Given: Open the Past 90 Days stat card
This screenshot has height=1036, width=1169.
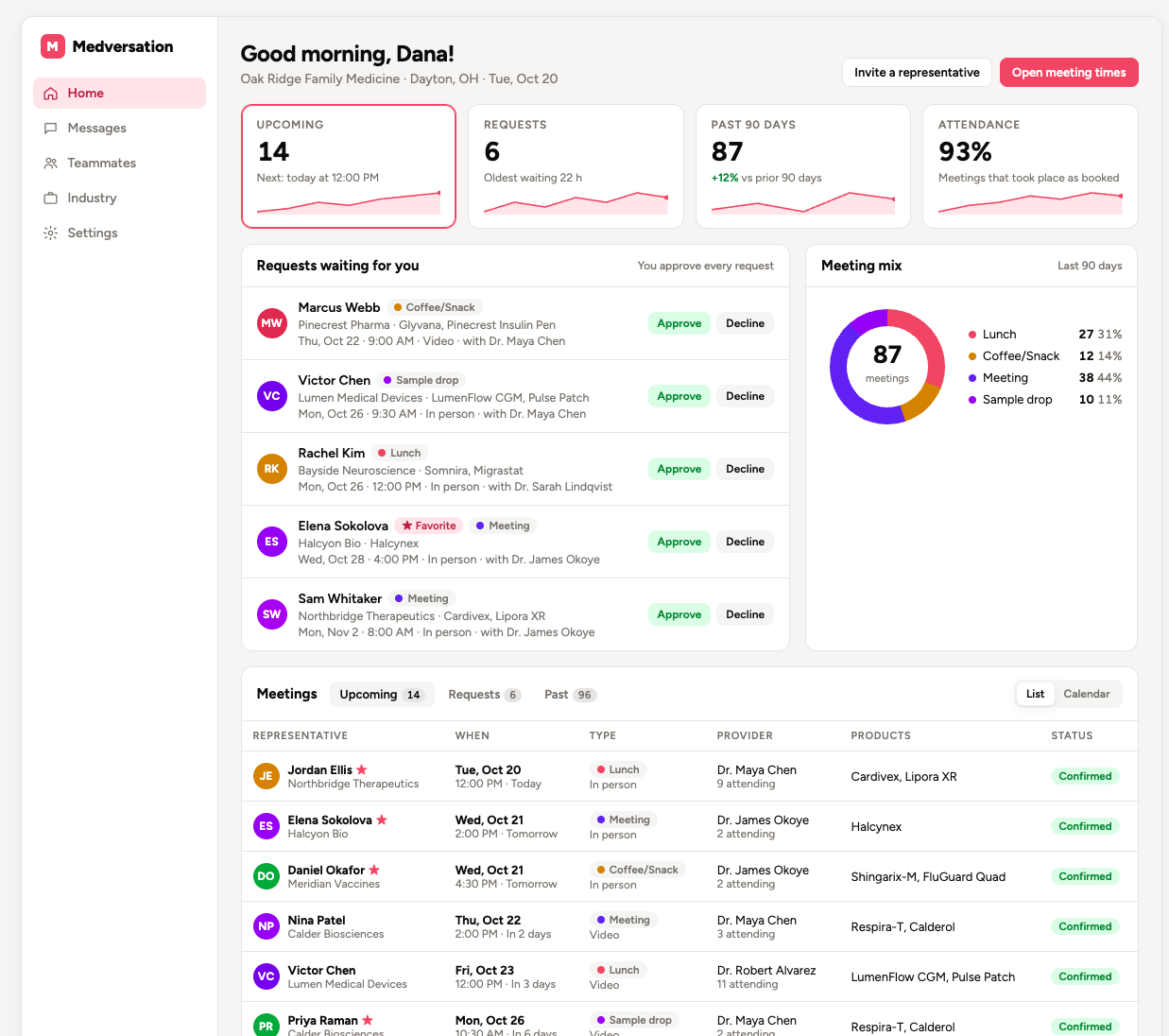Looking at the screenshot, I should (803, 166).
